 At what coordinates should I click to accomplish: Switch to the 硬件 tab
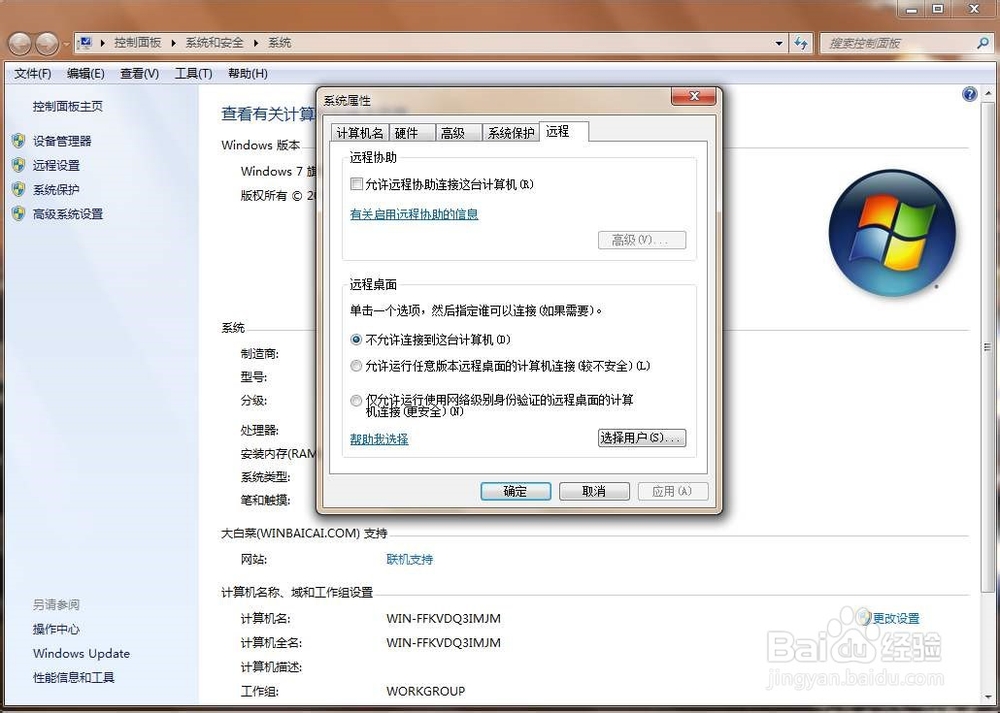(x=411, y=133)
